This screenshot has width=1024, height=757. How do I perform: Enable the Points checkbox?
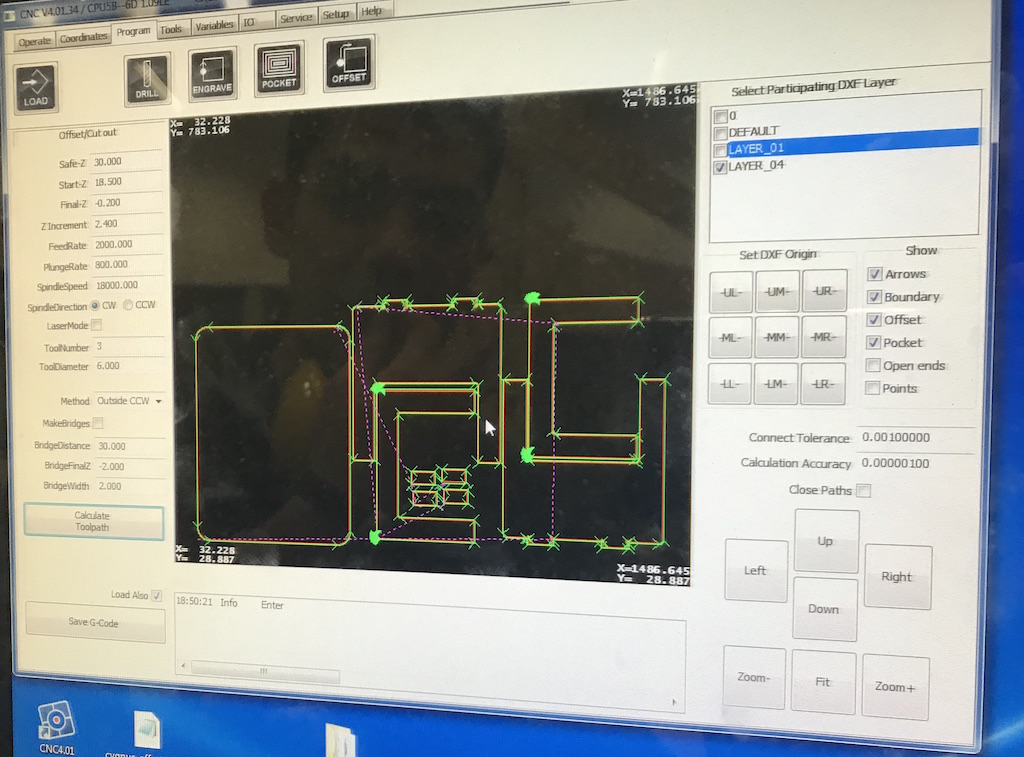[x=872, y=388]
